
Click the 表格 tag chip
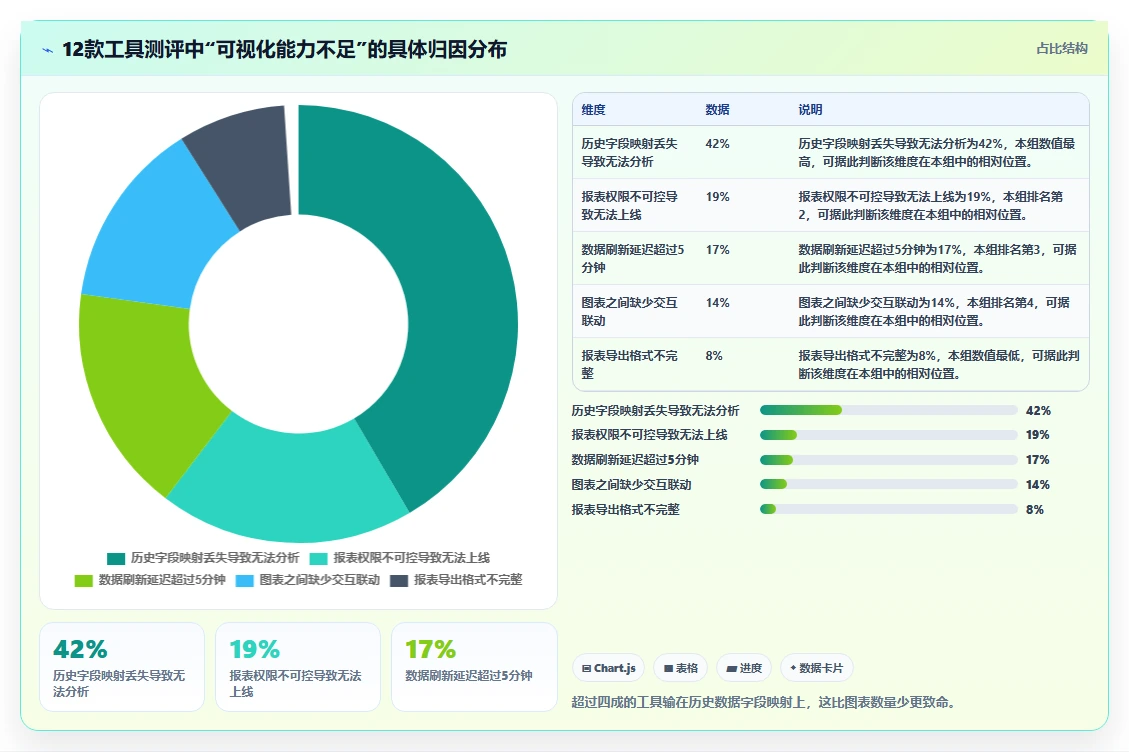(680, 668)
